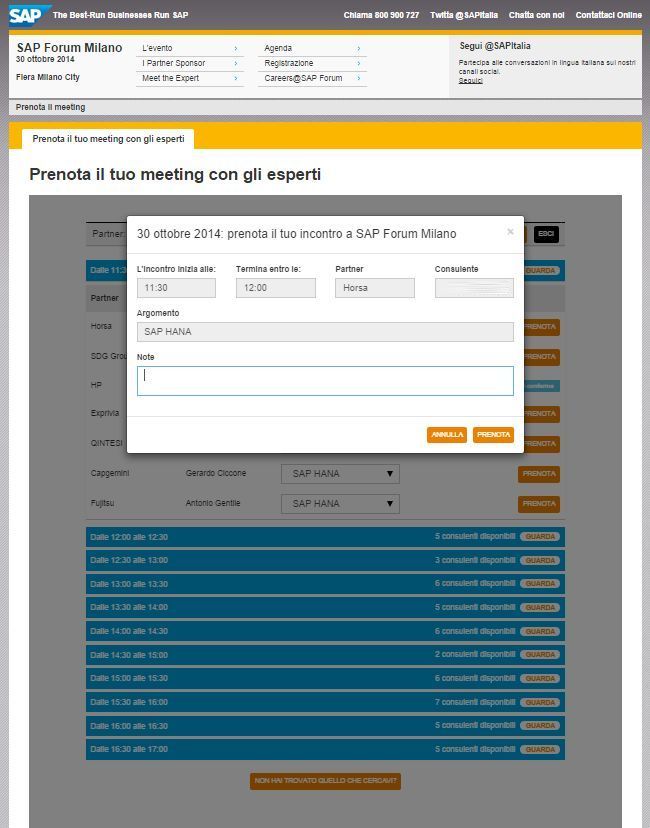Click the Consulente field
Screen dimensions: 650x828
[474, 288]
